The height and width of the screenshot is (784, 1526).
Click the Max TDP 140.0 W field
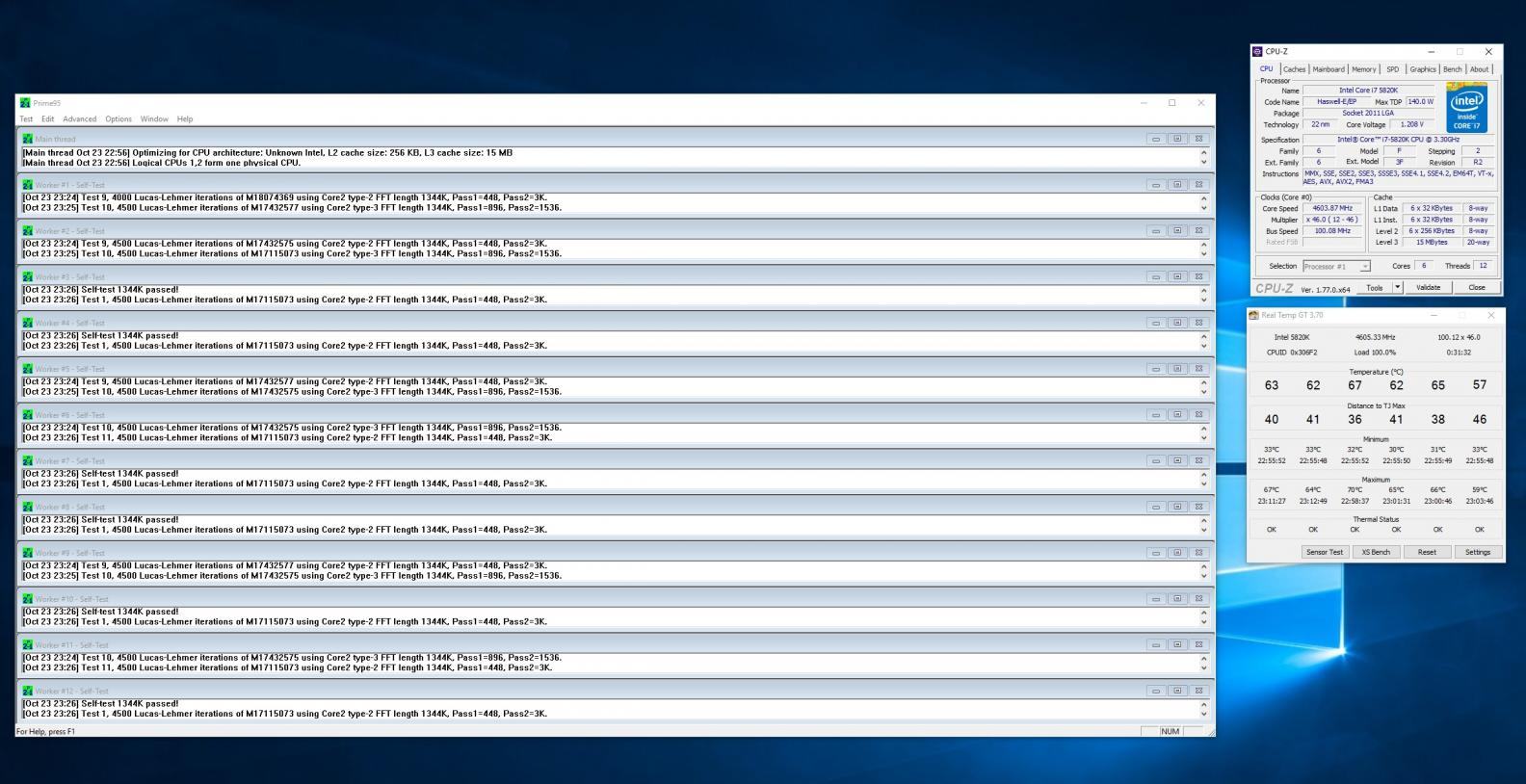(1420, 101)
